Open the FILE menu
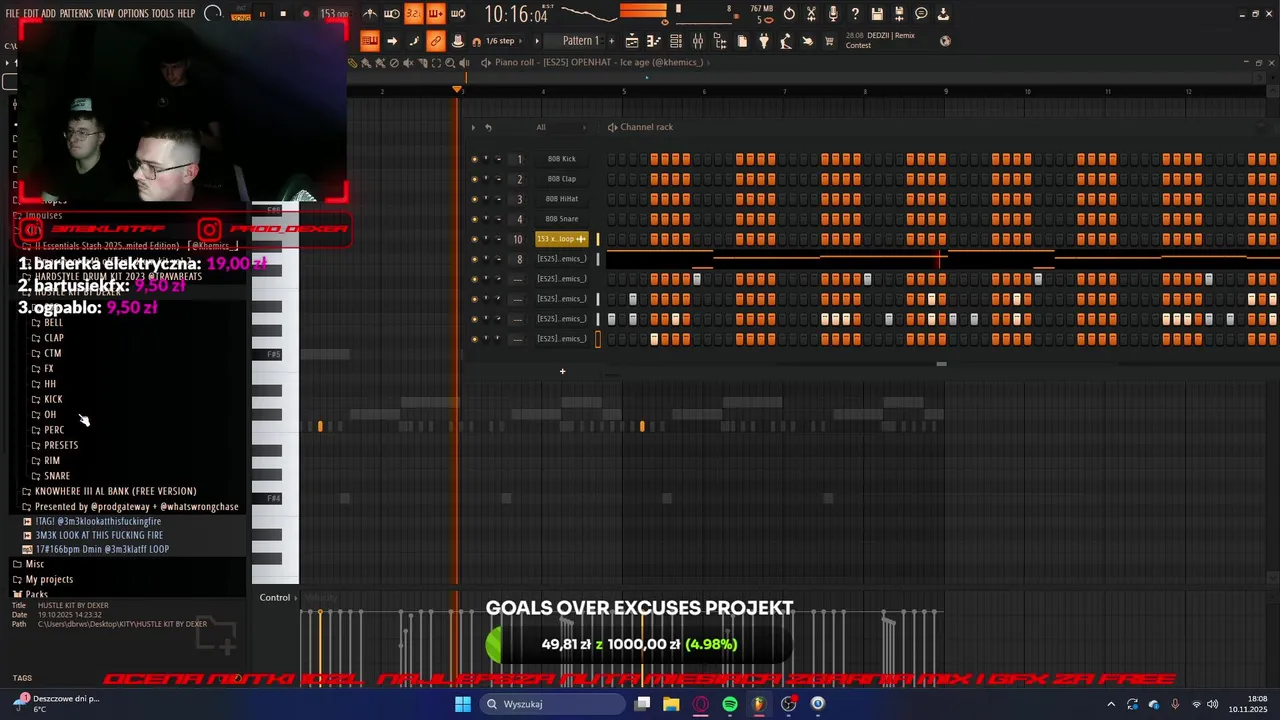The height and width of the screenshot is (720, 1280). click(12, 13)
